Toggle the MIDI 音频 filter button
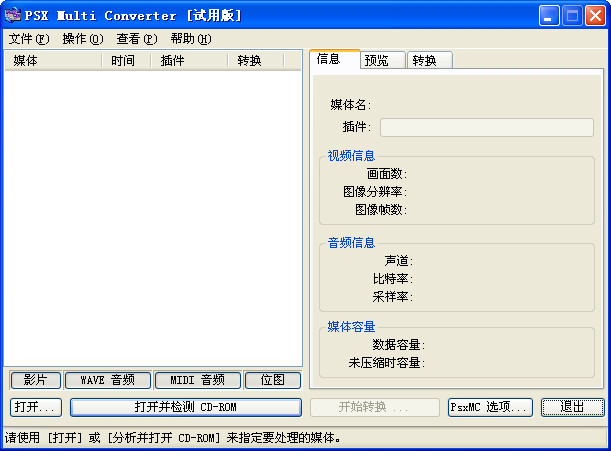The height and width of the screenshot is (451, 611). pos(198,380)
